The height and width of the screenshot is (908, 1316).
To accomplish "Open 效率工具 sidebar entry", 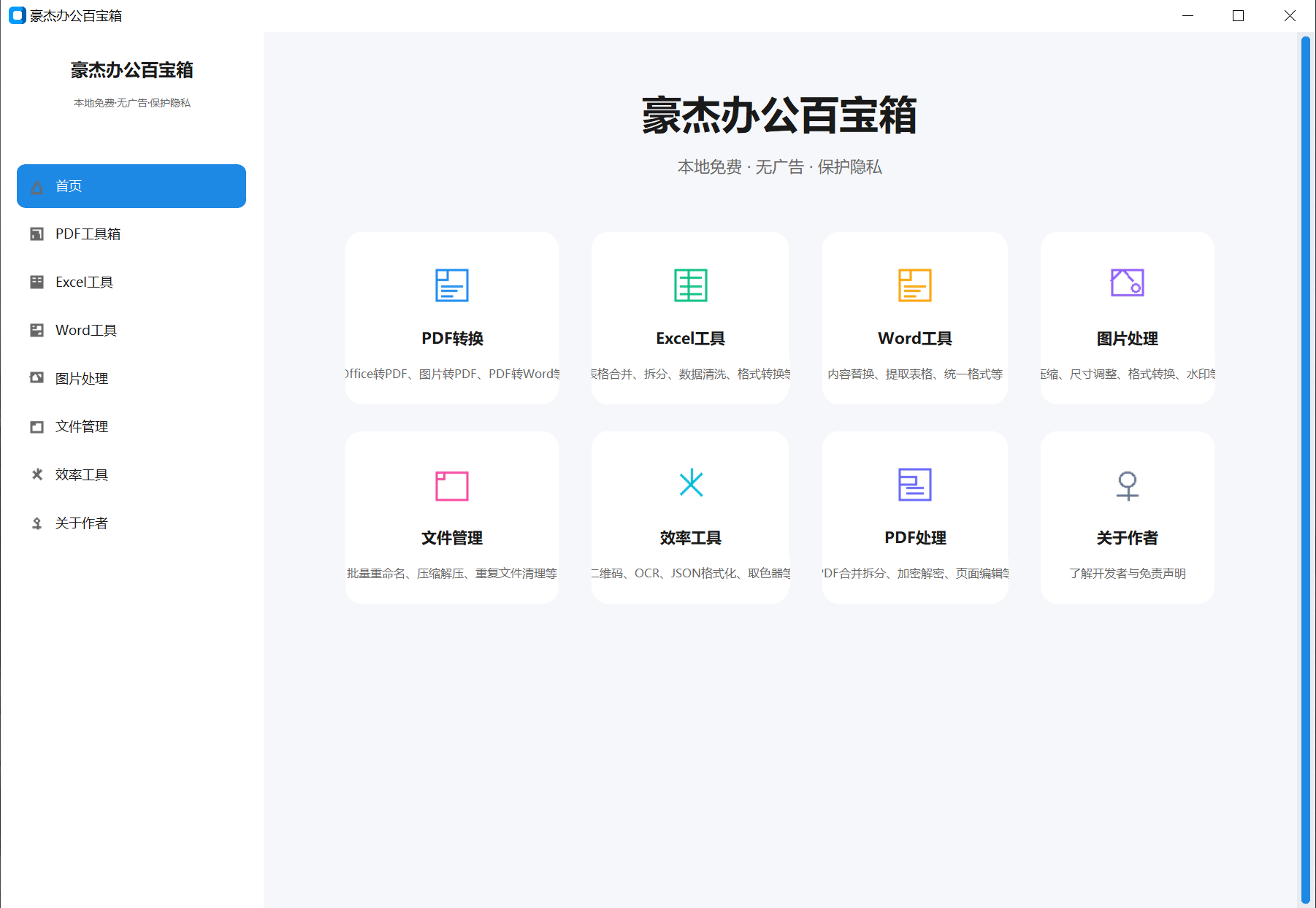I will (131, 475).
